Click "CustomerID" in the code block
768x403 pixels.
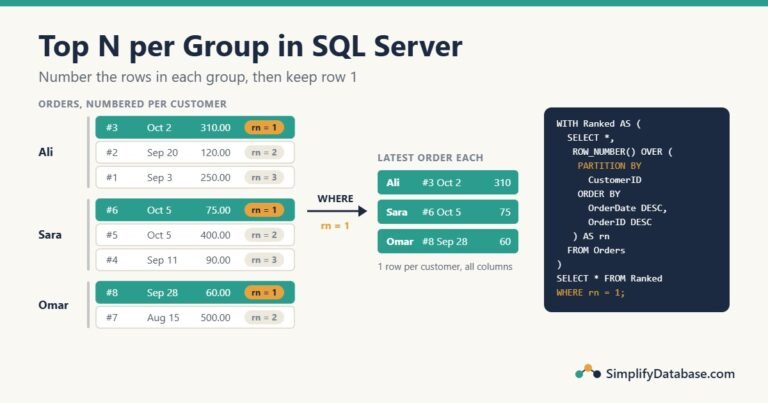(615, 180)
